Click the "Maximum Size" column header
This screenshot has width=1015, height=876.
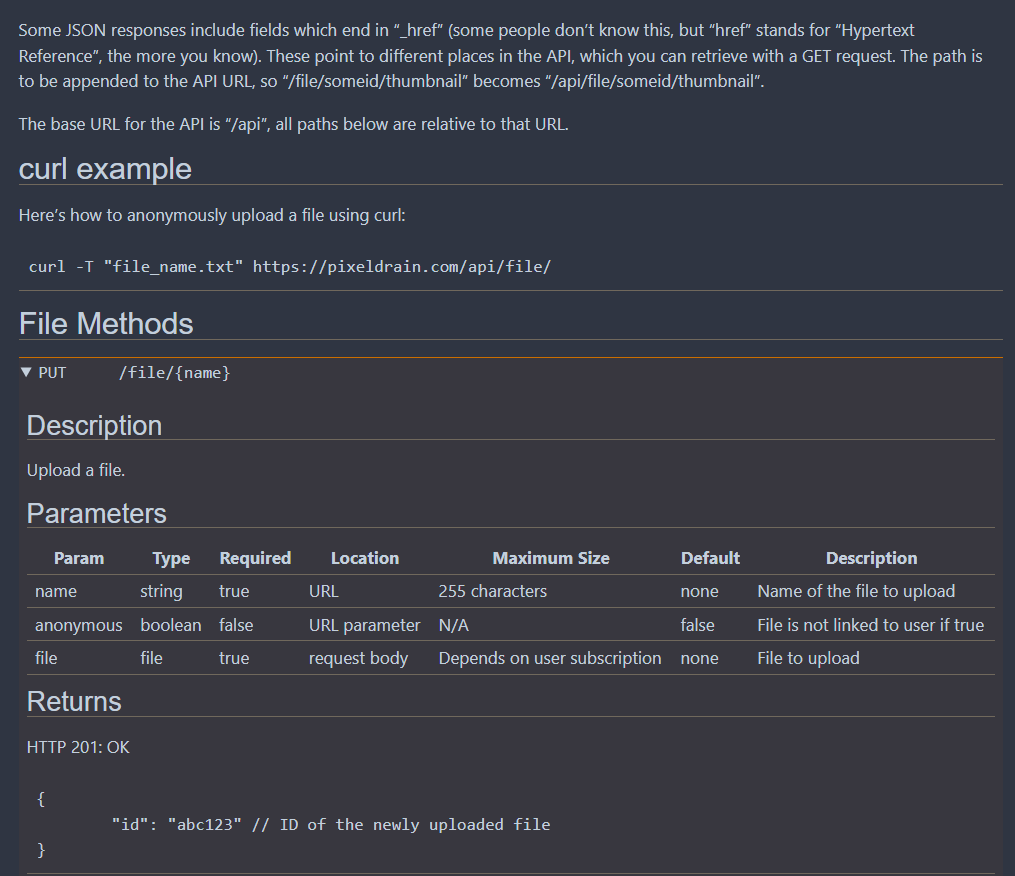pos(550,558)
